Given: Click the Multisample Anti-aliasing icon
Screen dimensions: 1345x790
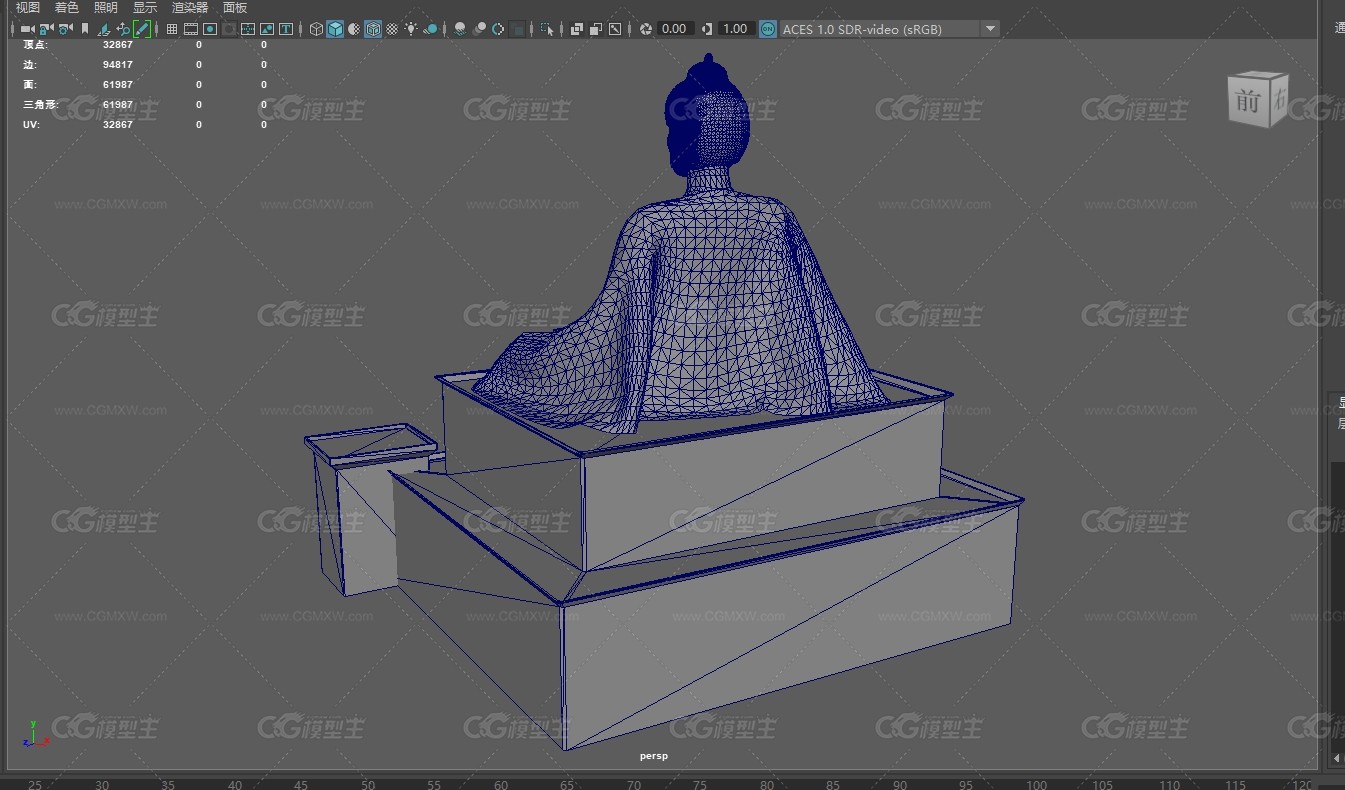Looking at the screenshot, I should point(498,29).
